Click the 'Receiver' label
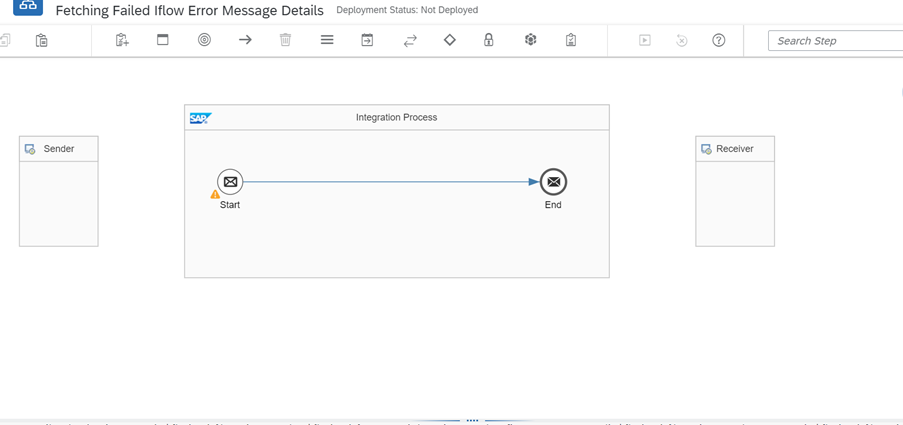903x425 pixels. [x=735, y=149]
